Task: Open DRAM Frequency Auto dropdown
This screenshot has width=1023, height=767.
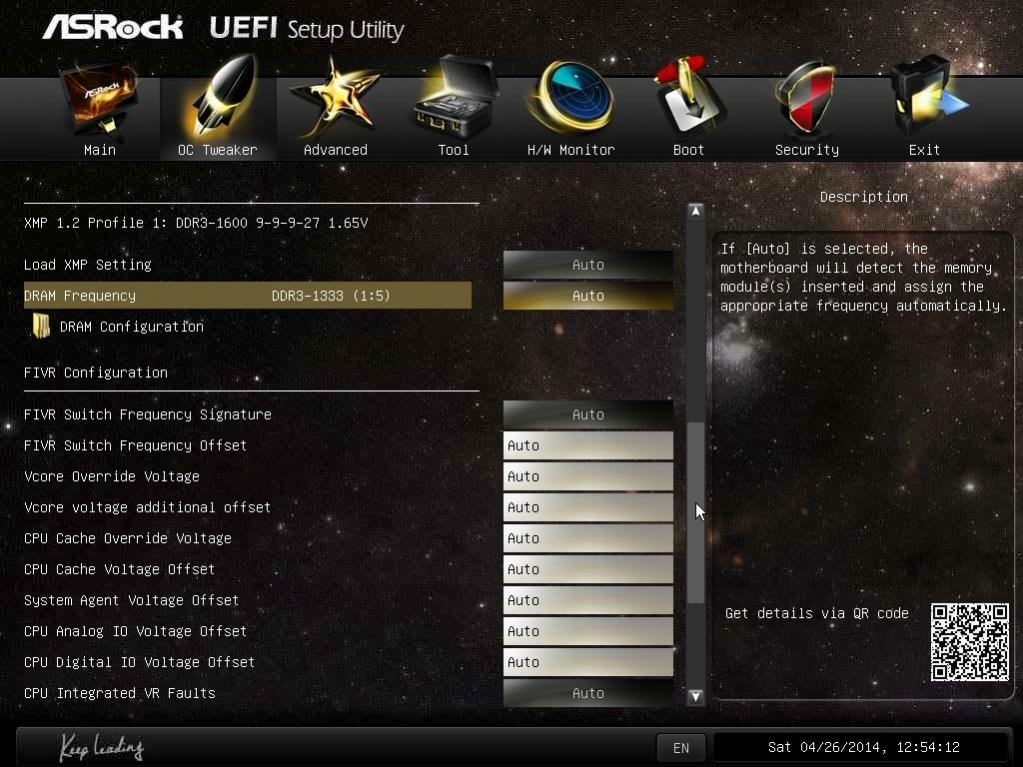Action: point(588,295)
